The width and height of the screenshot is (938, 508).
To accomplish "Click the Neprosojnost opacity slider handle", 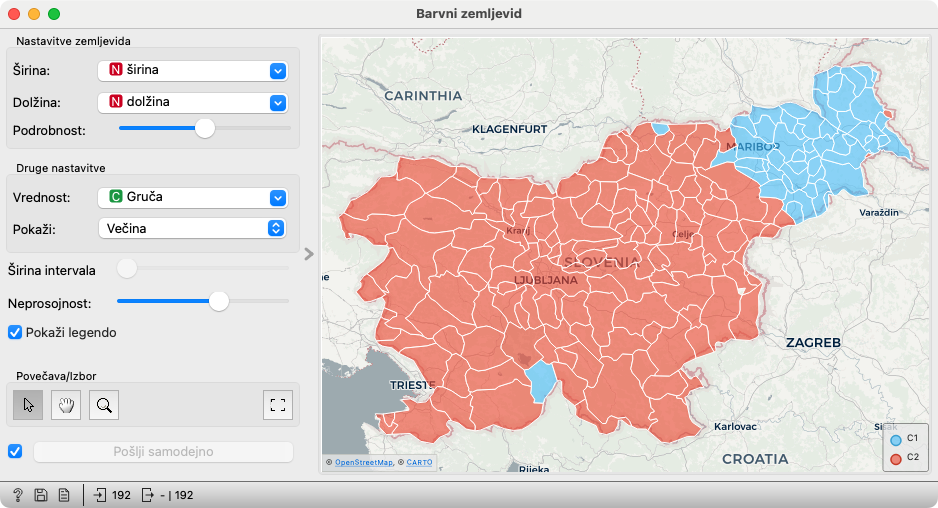I will tap(219, 300).
